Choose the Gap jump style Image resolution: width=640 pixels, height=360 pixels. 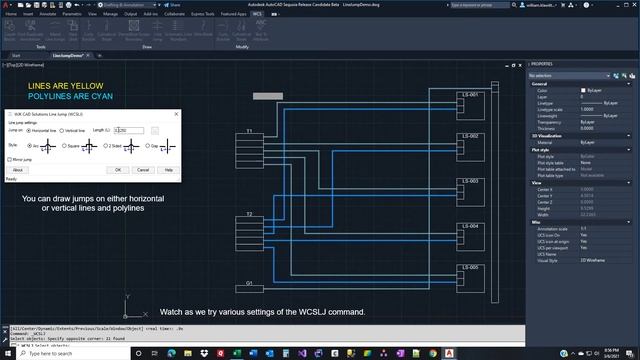point(147,146)
